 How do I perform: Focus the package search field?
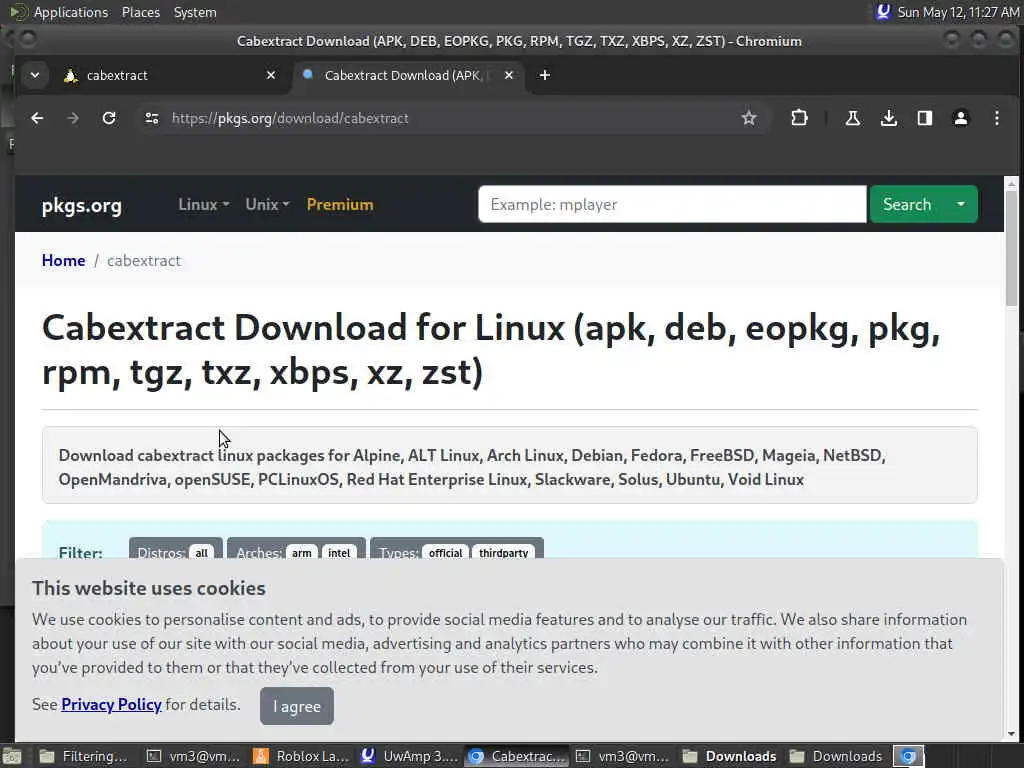coord(672,204)
